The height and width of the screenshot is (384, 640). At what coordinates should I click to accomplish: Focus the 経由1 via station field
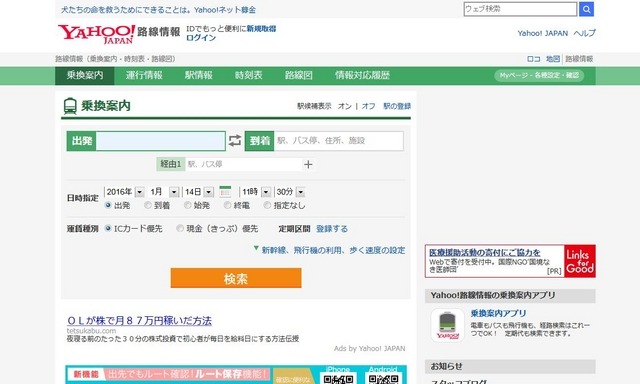tap(244, 164)
